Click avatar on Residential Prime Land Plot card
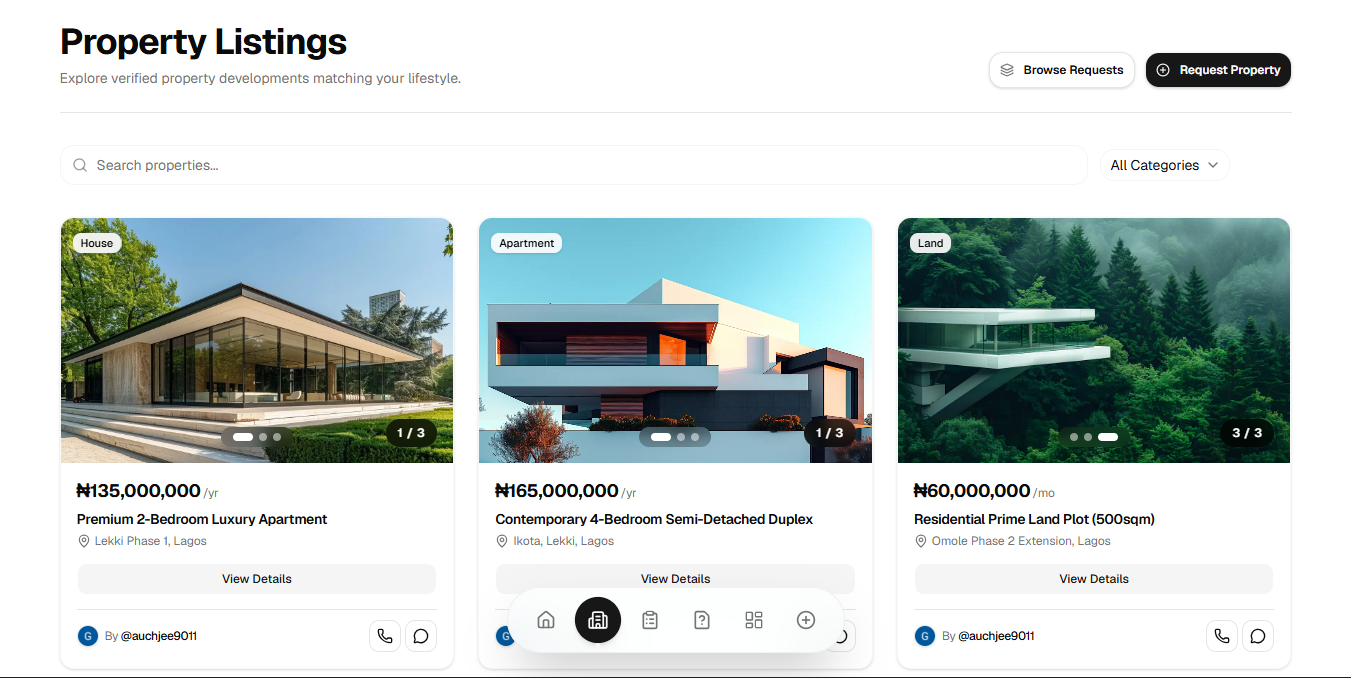1351x678 pixels. coord(925,636)
